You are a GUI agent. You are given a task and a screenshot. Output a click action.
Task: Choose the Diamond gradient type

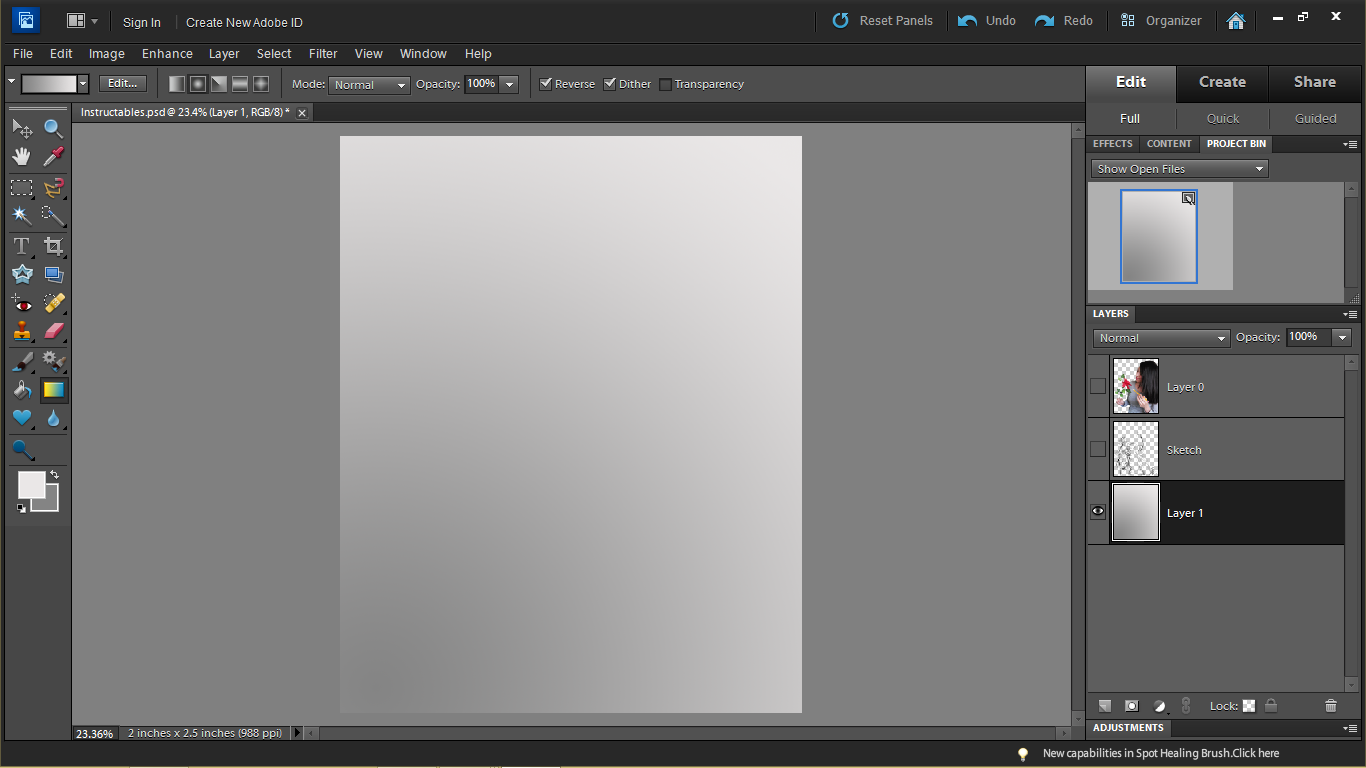coord(261,84)
